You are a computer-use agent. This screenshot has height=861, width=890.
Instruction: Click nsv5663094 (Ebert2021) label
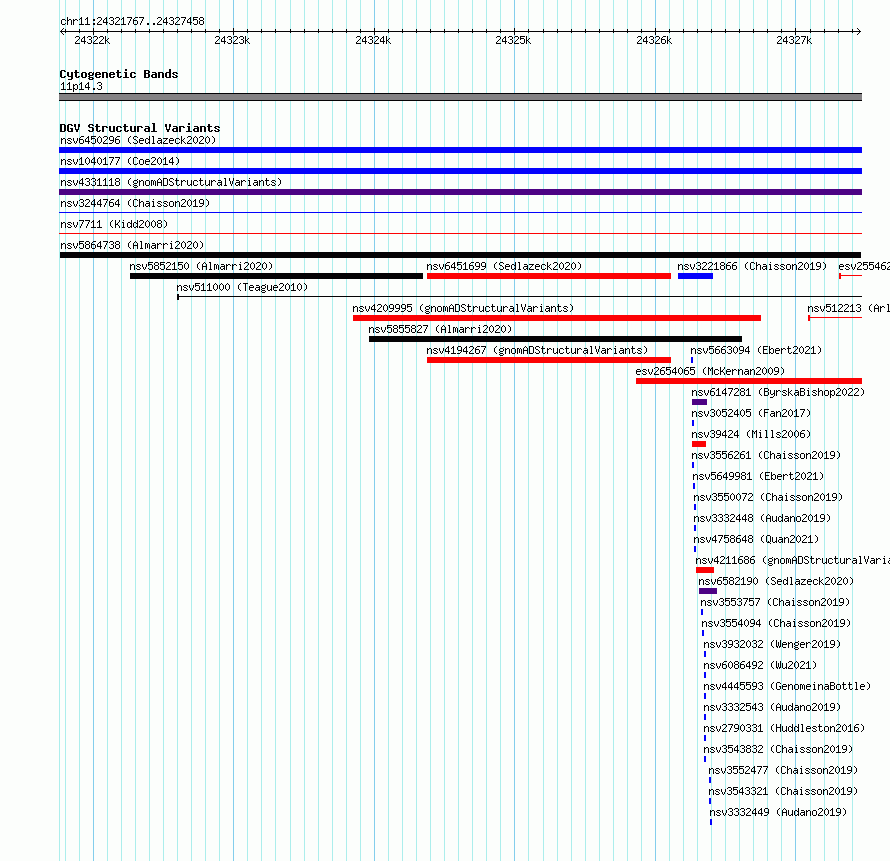coord(756,350)
